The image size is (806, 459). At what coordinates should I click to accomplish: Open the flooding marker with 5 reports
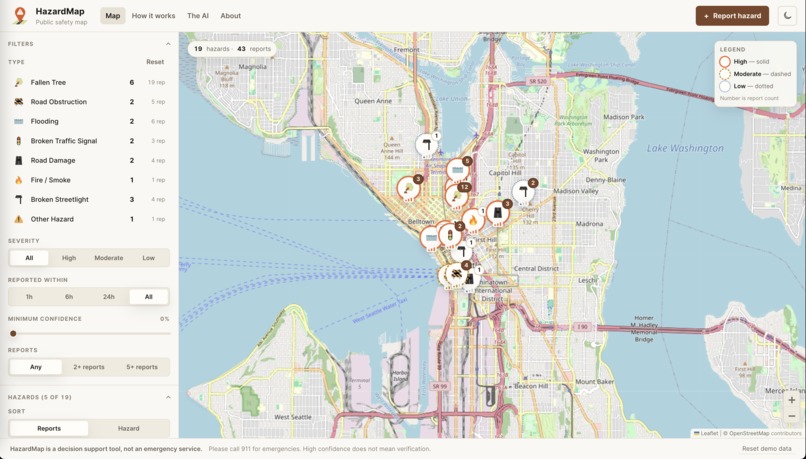[x=457, y=170]
